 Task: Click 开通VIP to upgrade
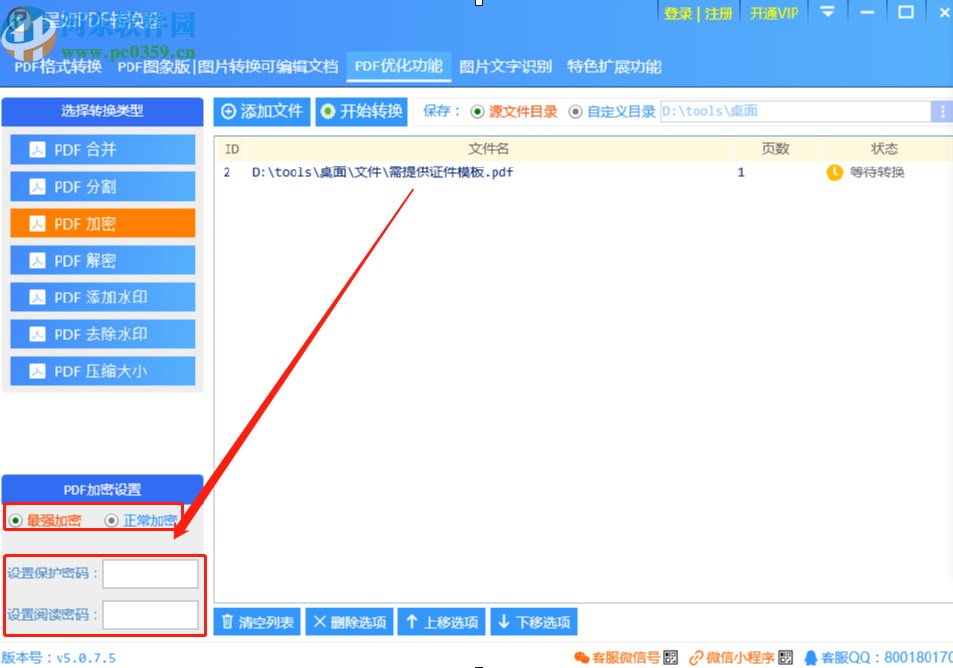pos(773,13)
